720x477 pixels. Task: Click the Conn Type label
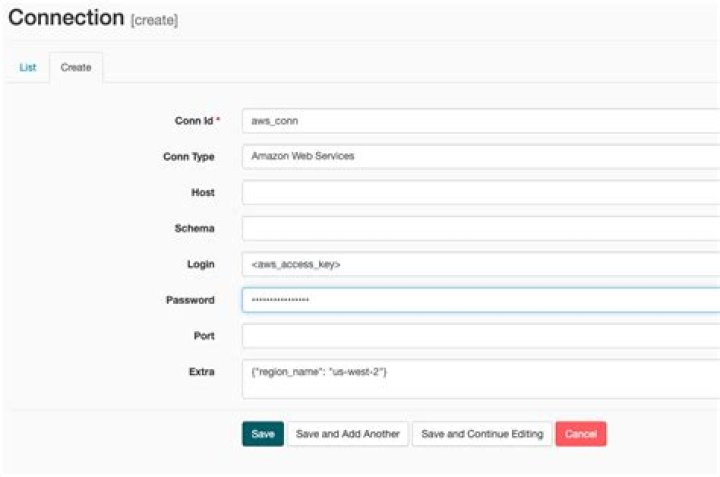coord(188,156)
